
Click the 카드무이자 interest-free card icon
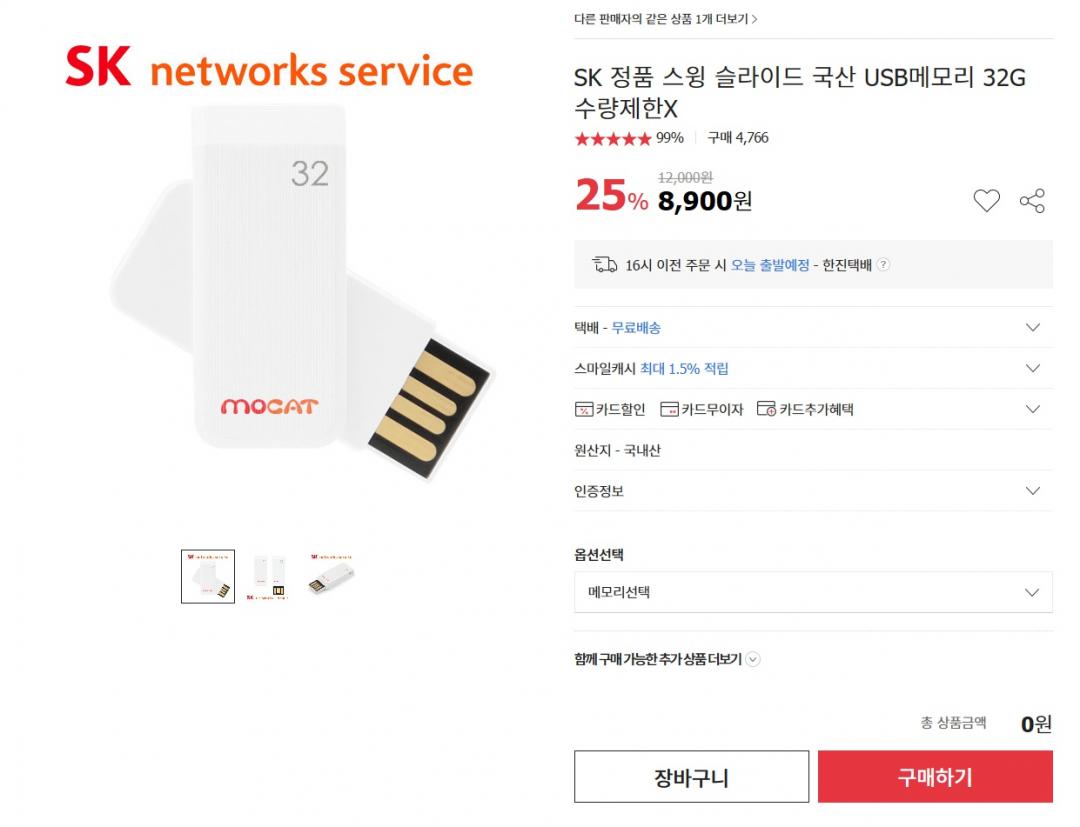click(x=669, y=409)
